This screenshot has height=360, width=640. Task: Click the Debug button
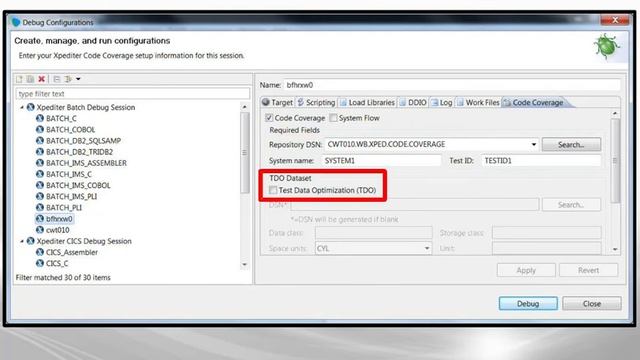point(528,304)
